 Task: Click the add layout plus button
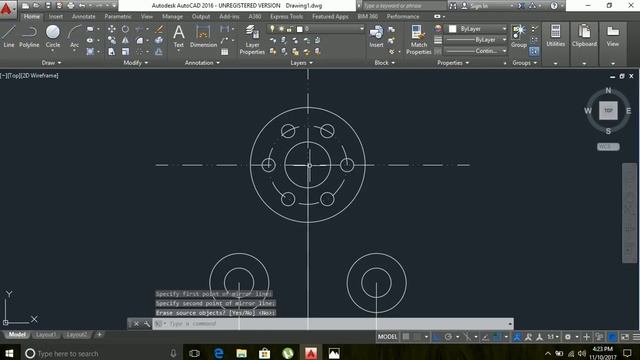coord(99,335)
